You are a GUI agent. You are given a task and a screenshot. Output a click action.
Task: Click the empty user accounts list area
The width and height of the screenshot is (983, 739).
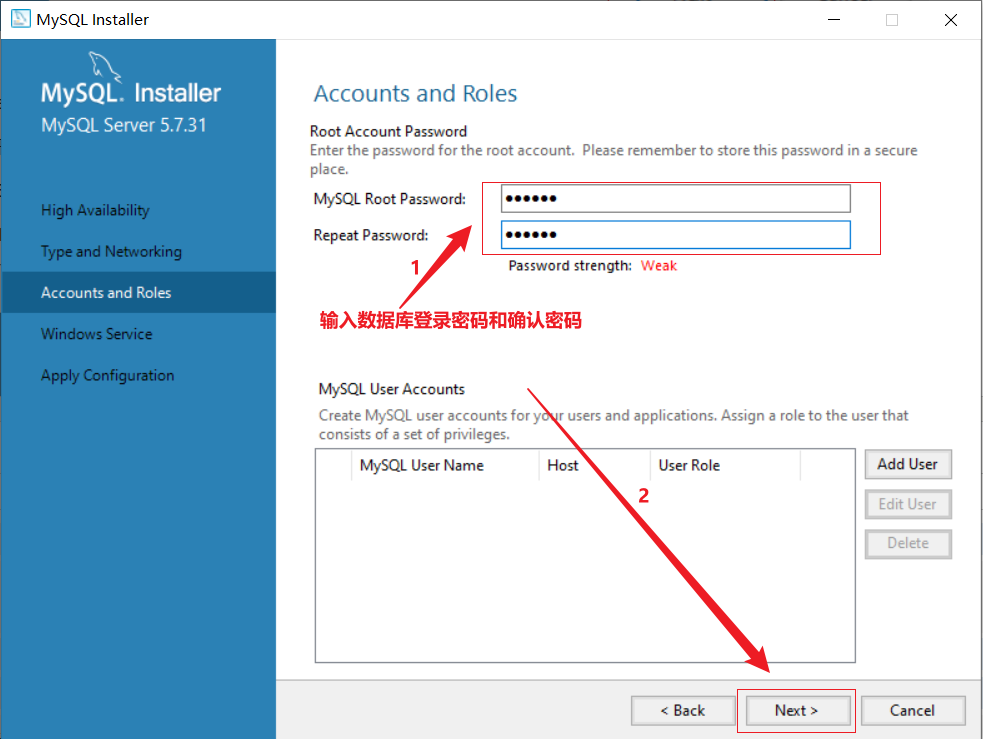click(585, 570)
